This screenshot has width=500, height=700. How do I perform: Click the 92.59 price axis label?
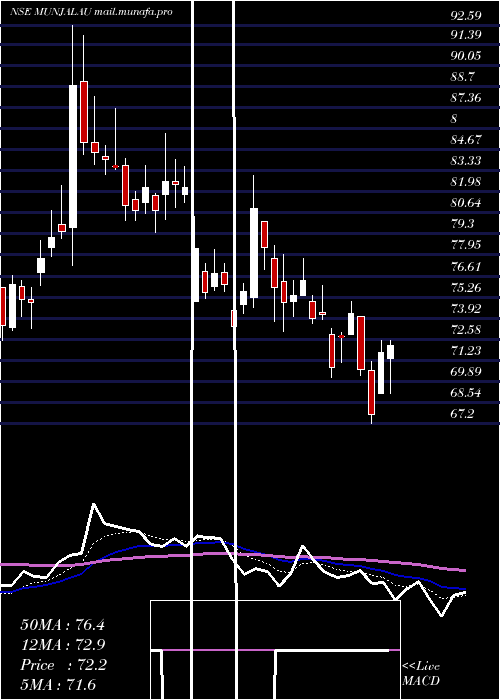(x=466, y=16)
